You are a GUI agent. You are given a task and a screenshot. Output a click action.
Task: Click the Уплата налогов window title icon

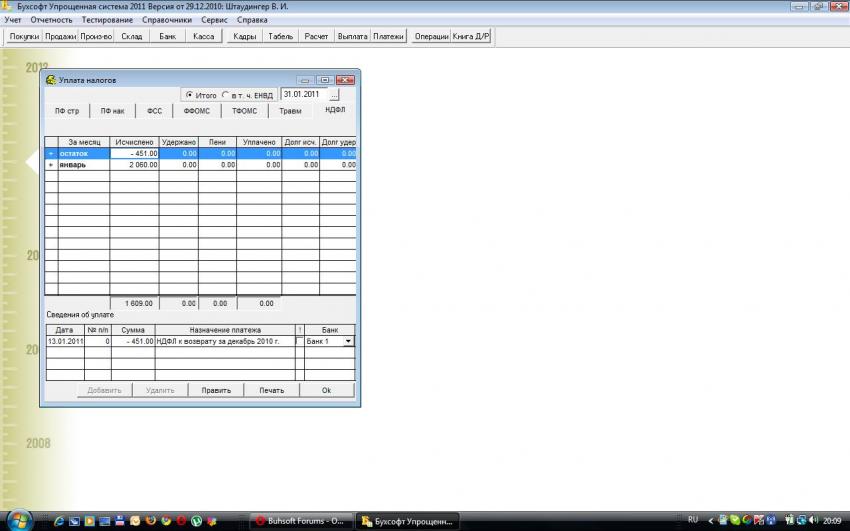coord(50,79)
